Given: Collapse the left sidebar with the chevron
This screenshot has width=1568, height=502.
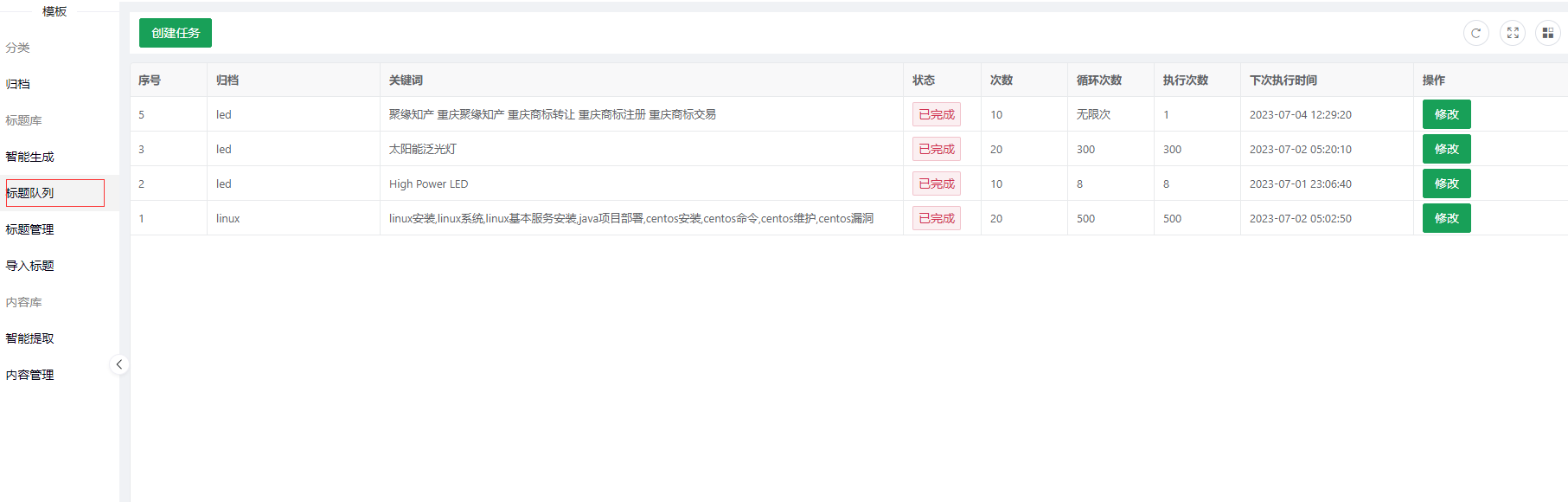Looking at the screenshot, I should (119, 364).
